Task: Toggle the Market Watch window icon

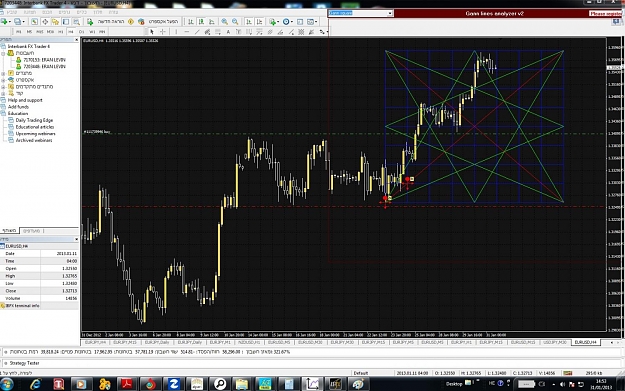Action: point(34,22)
